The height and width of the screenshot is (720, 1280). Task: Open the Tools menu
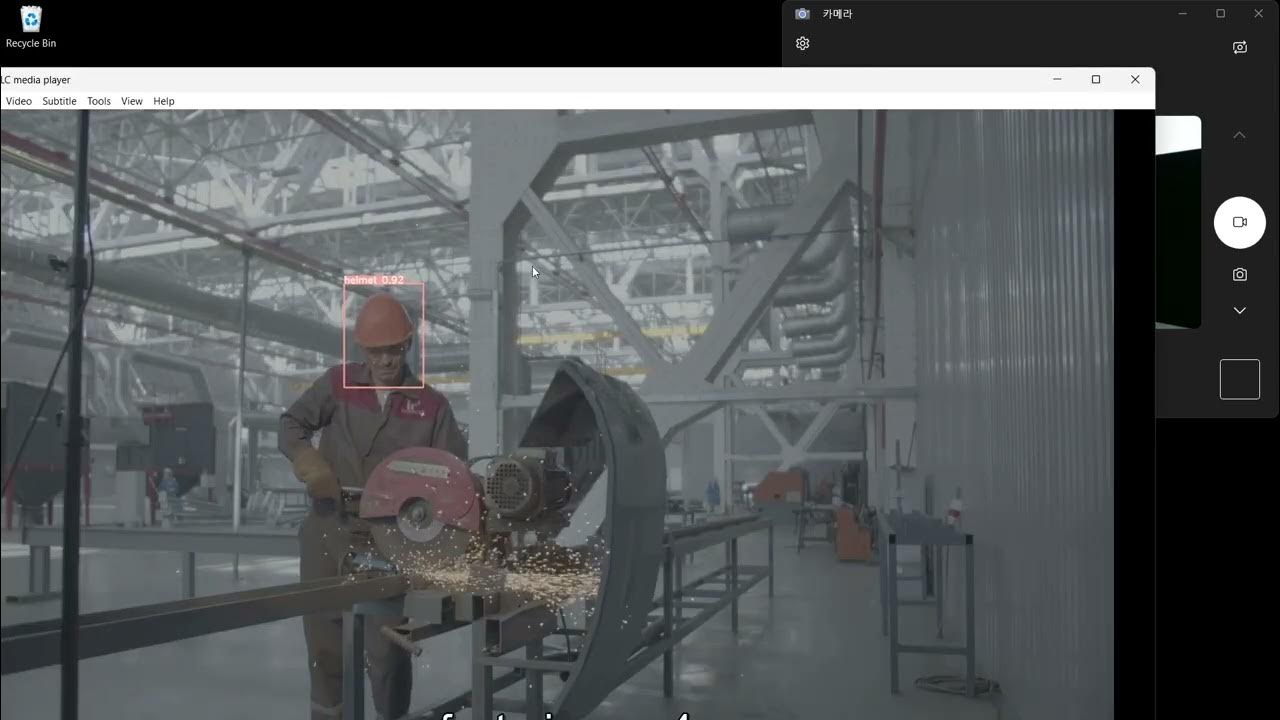[x=99, y=101]
